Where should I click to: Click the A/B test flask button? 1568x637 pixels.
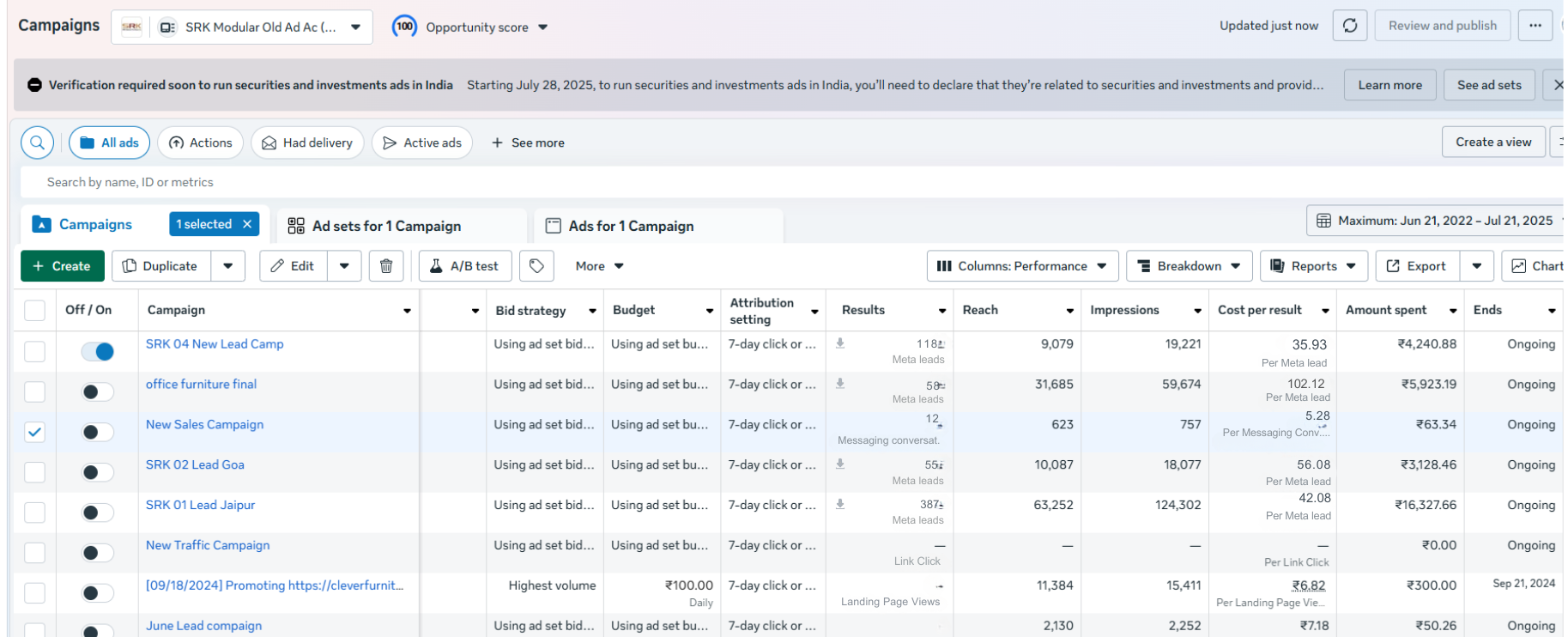464,266
